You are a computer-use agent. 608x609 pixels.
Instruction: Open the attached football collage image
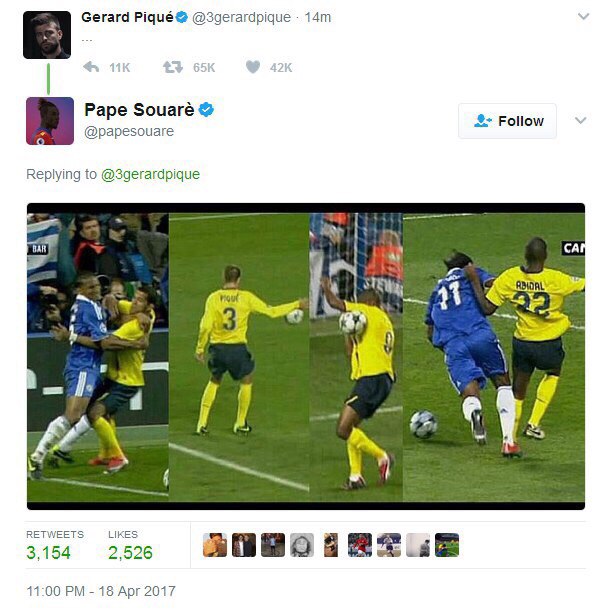306,356
